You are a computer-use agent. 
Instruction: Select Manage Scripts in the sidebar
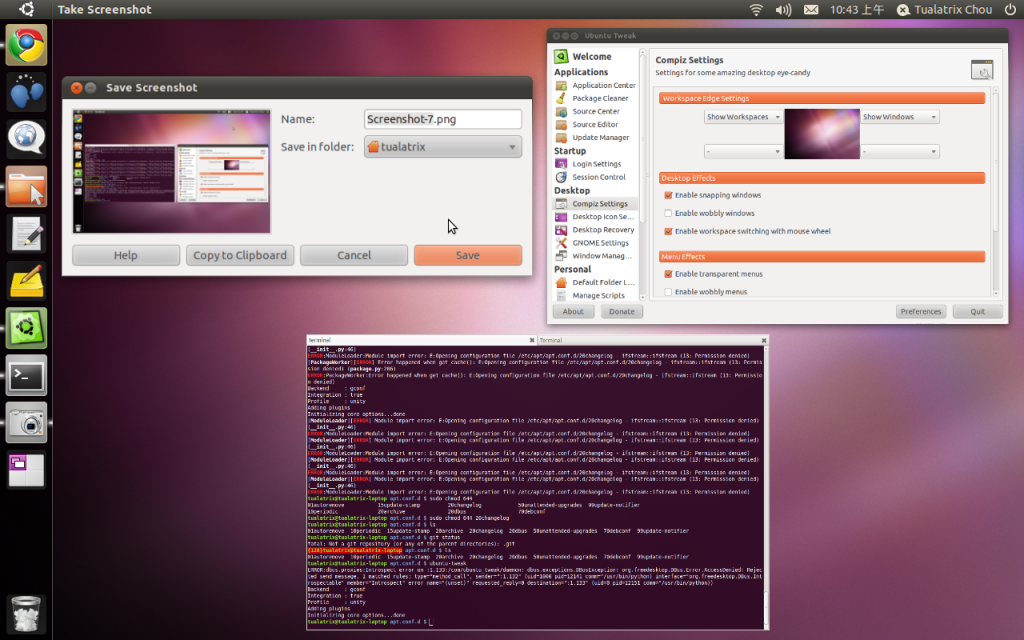click(x=595, y=296)
